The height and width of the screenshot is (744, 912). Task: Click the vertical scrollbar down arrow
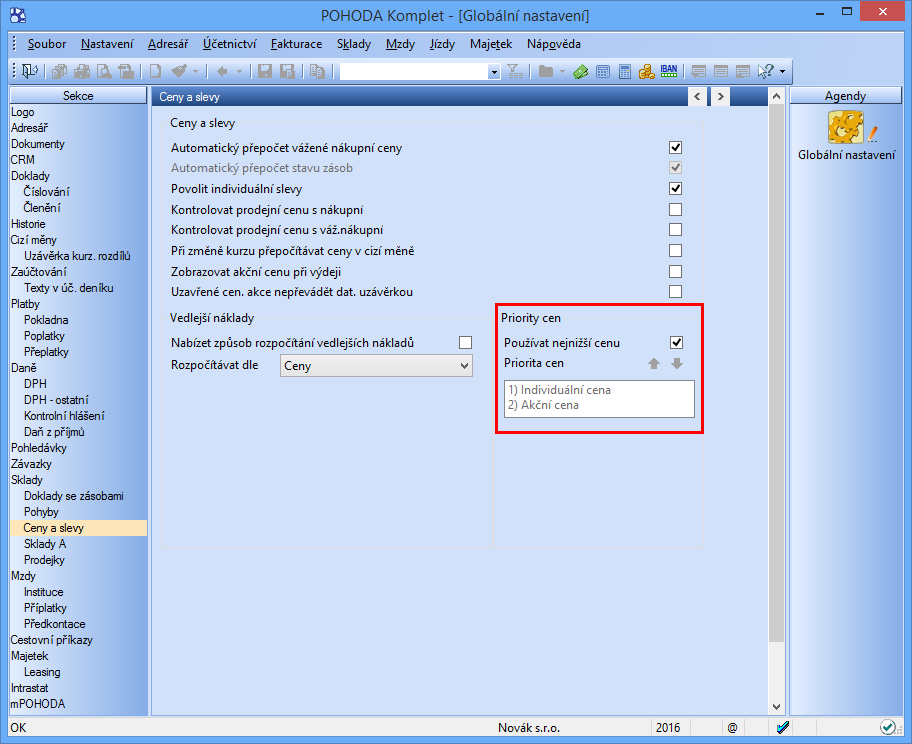click(x=776, y=706)
